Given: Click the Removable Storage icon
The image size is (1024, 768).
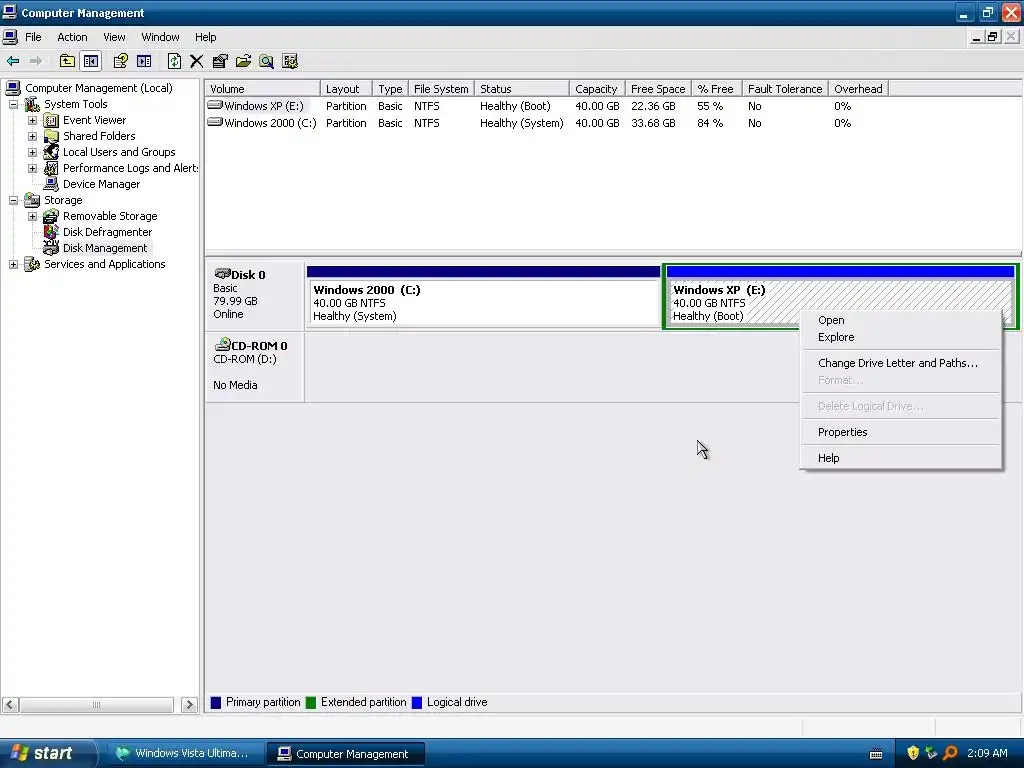Looking at the screenshot, I should [x=51, y=216].
